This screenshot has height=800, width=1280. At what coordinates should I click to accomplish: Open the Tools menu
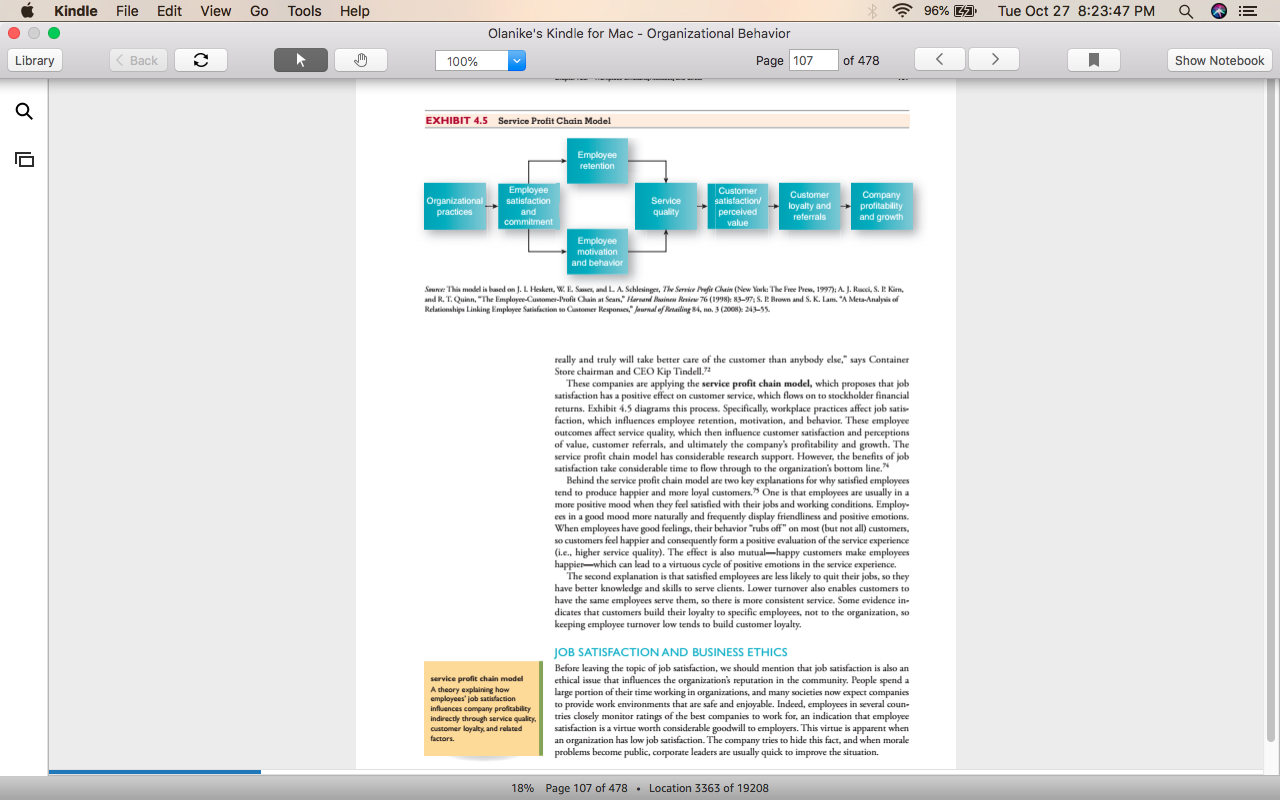pyautogui.click(x=304, y=11)
